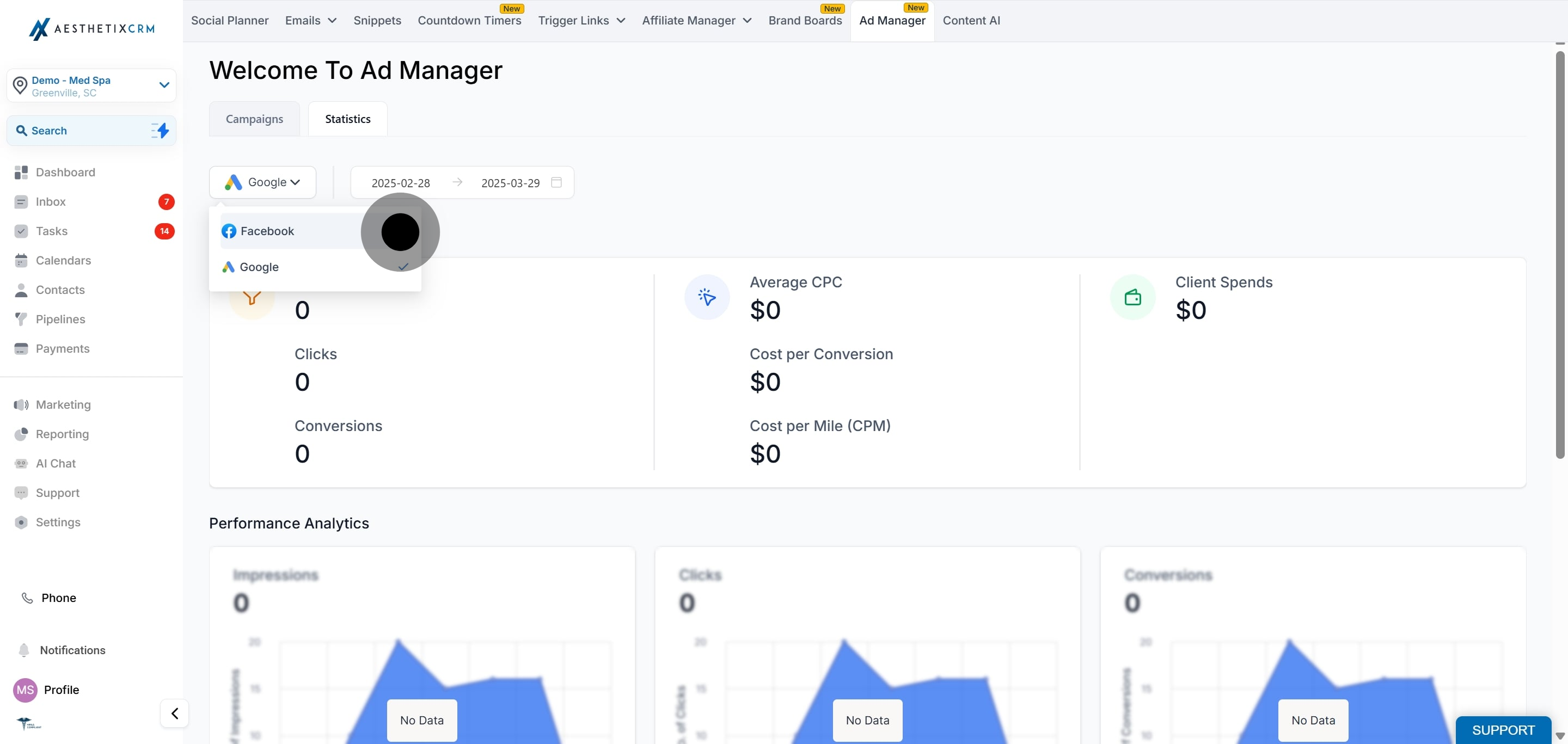Click the Inbox icon in sidebar
This screenshot has width=1568, height=744.
tap(21, 202)
